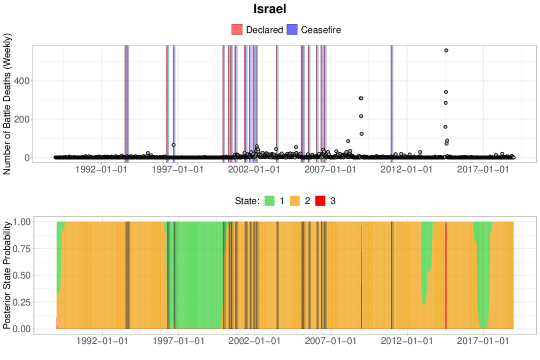Image resolution: width=540 pixels, height=360 pixels.
Task: Click the data point near 300 deaths in 2009
Action: click(x=361, y=98)
